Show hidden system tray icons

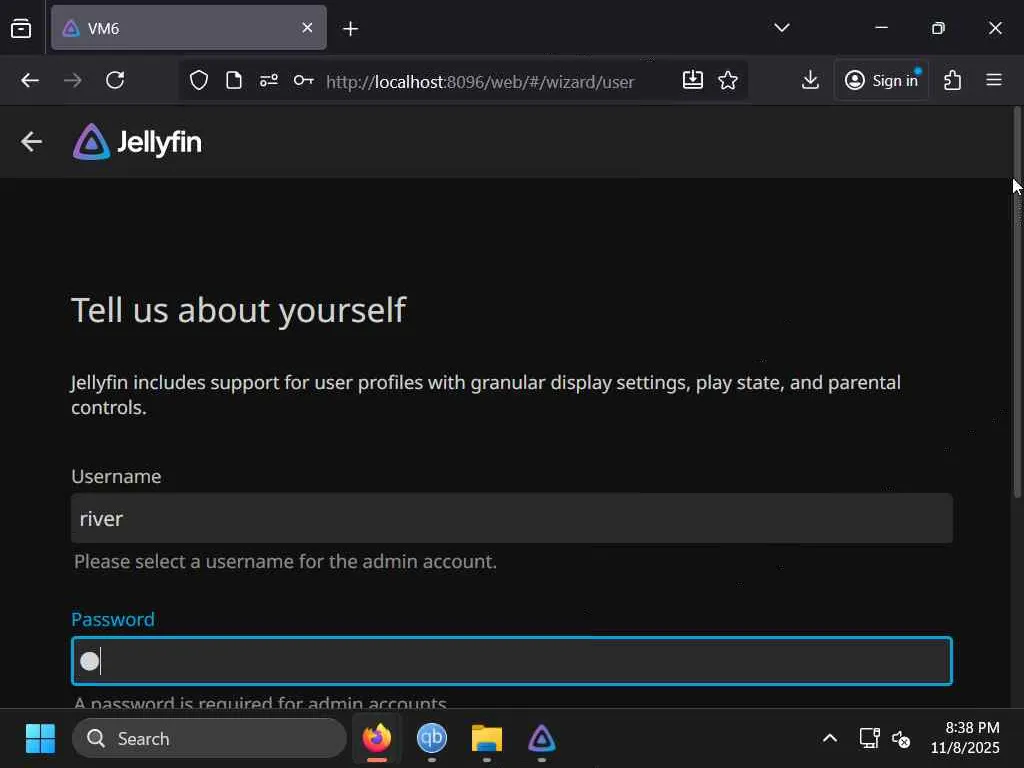(830, 739)
